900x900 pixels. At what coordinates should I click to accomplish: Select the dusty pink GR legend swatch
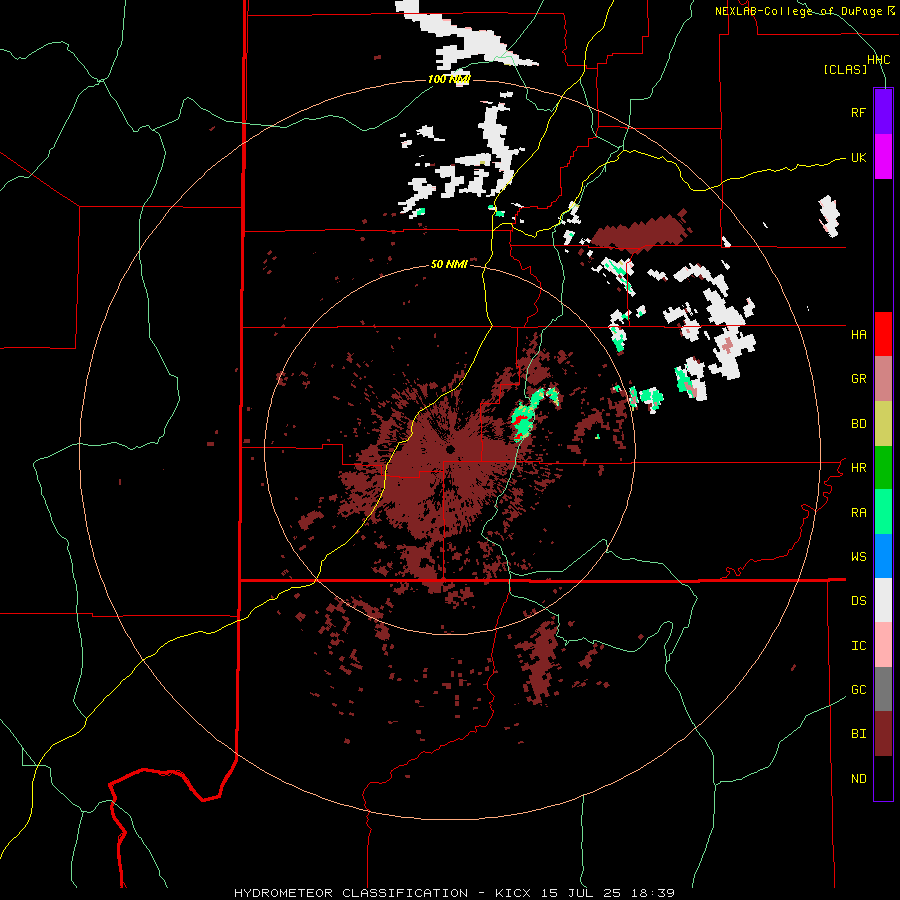tap(883, 379)
